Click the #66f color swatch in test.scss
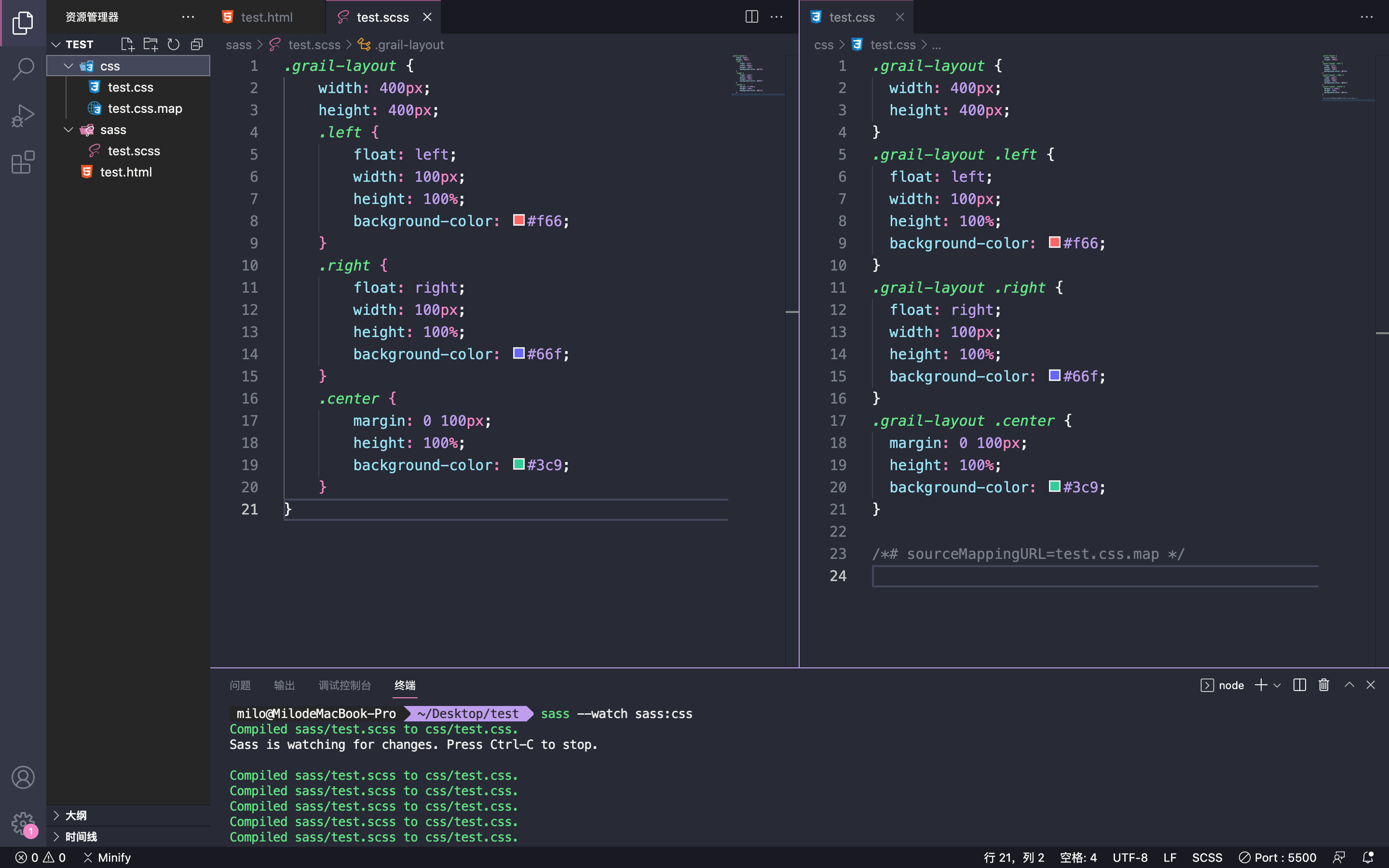 click(x=518, y=353)
